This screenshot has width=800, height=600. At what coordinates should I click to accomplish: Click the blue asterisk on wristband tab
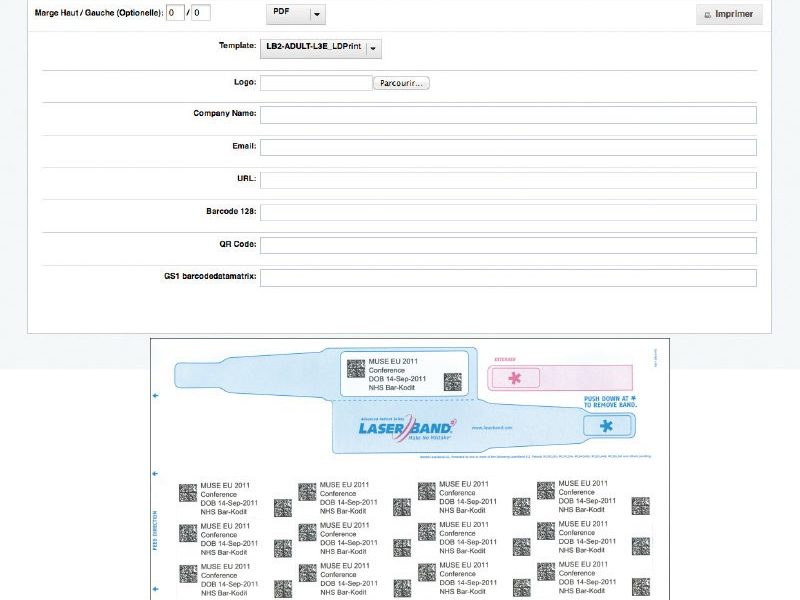point(605,427)
